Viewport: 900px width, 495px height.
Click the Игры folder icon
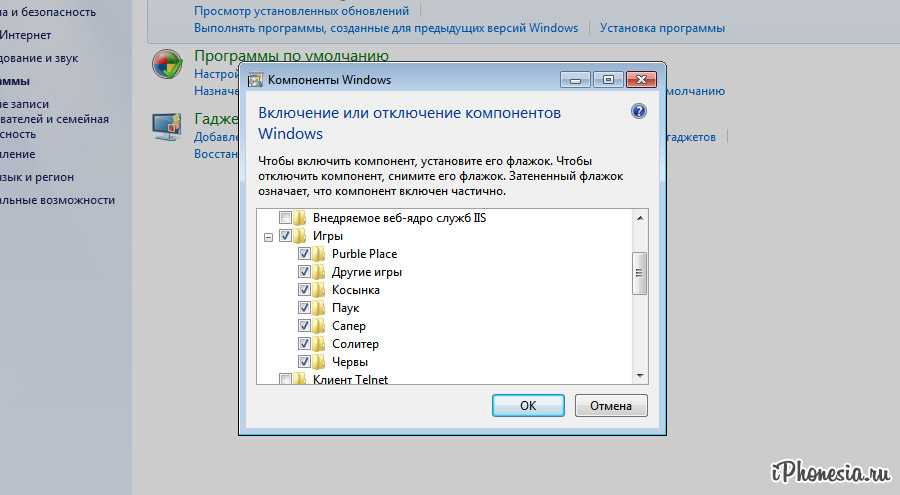pyautogui.click(x=300, y=235)
